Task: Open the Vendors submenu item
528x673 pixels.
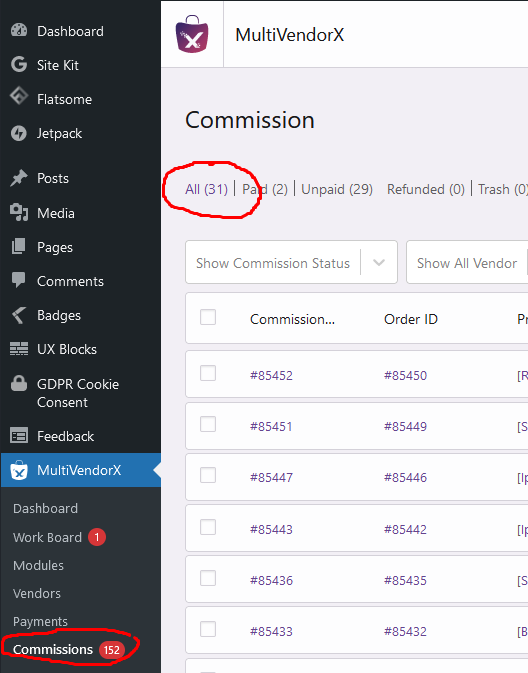Action: 37,594
